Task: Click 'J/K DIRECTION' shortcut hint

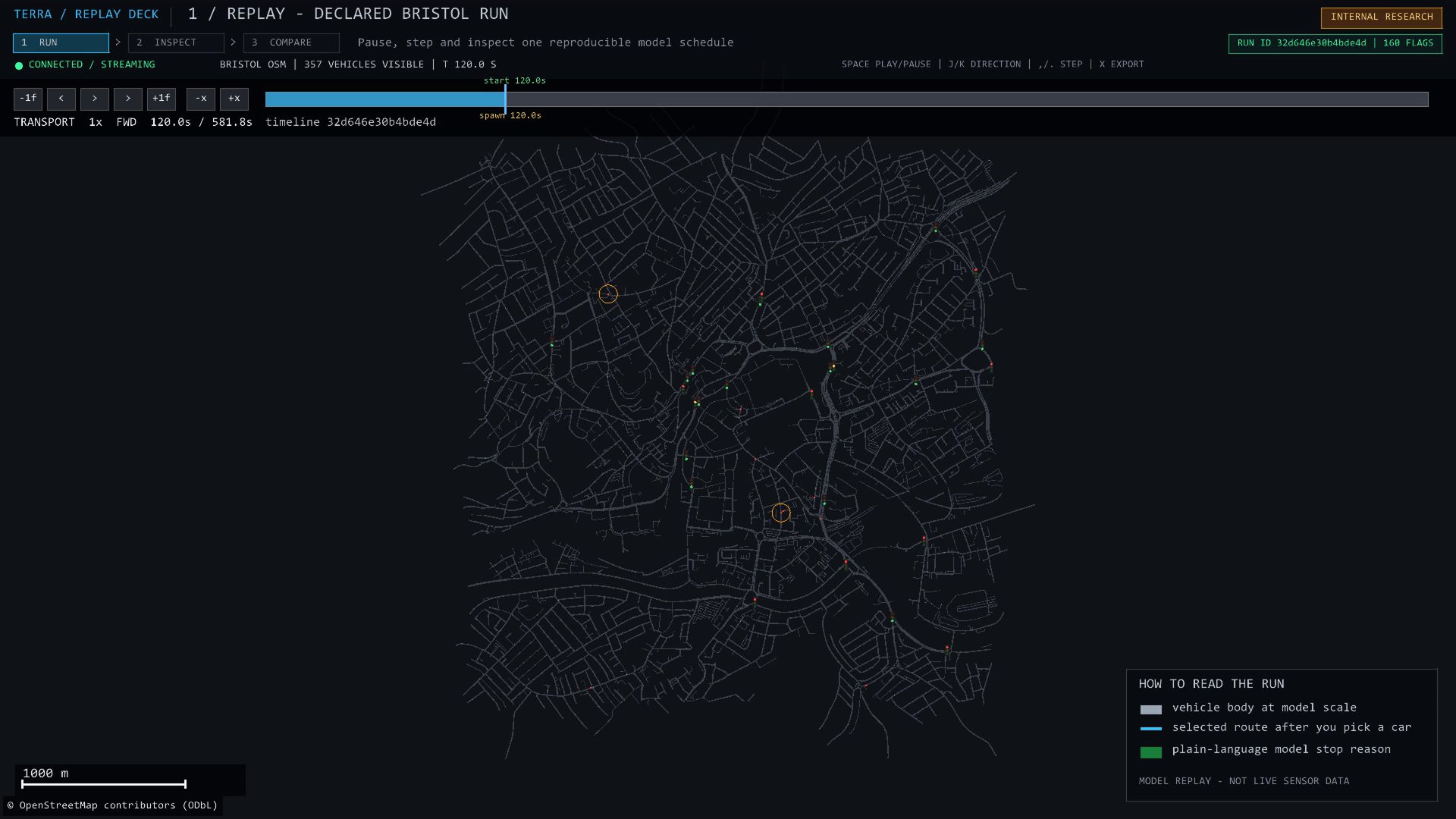Action: [x=984, y=64]
